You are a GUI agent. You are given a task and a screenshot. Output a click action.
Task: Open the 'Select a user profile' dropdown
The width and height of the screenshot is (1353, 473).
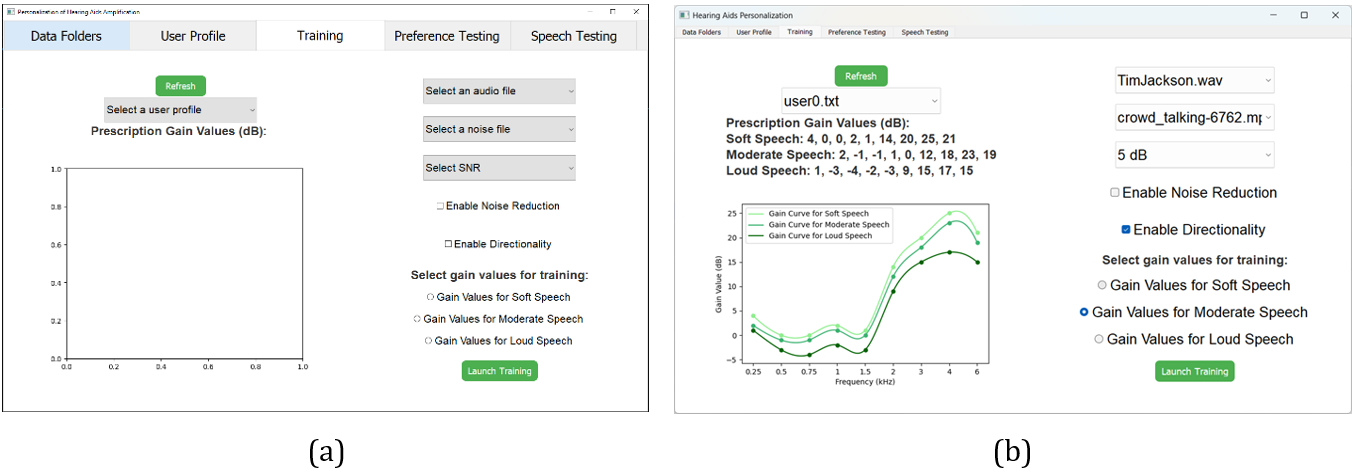(180, 109)
